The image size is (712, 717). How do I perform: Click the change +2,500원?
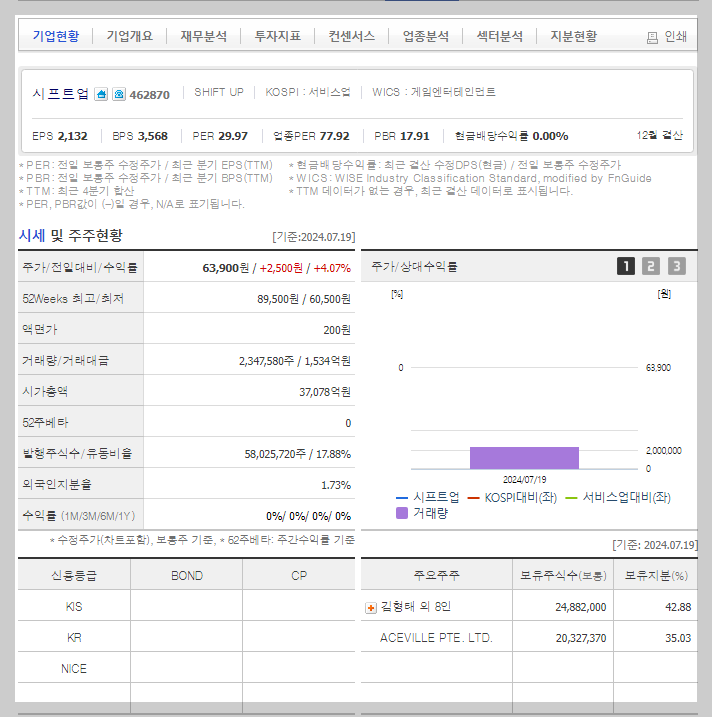click(281, 268)
